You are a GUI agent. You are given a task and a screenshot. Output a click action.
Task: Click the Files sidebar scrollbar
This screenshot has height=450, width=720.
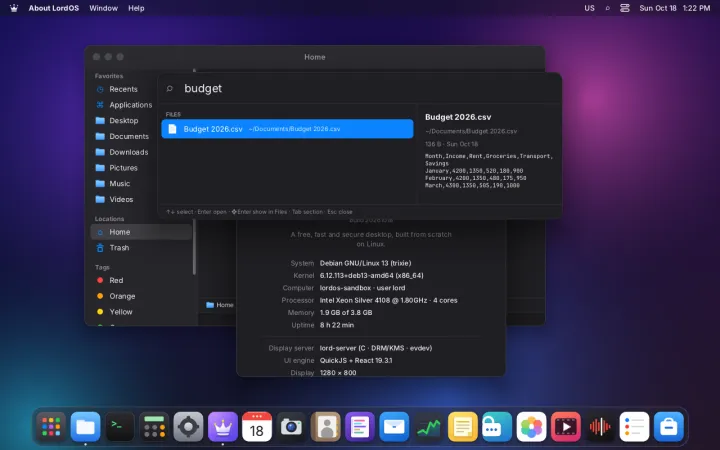point(194,247)
